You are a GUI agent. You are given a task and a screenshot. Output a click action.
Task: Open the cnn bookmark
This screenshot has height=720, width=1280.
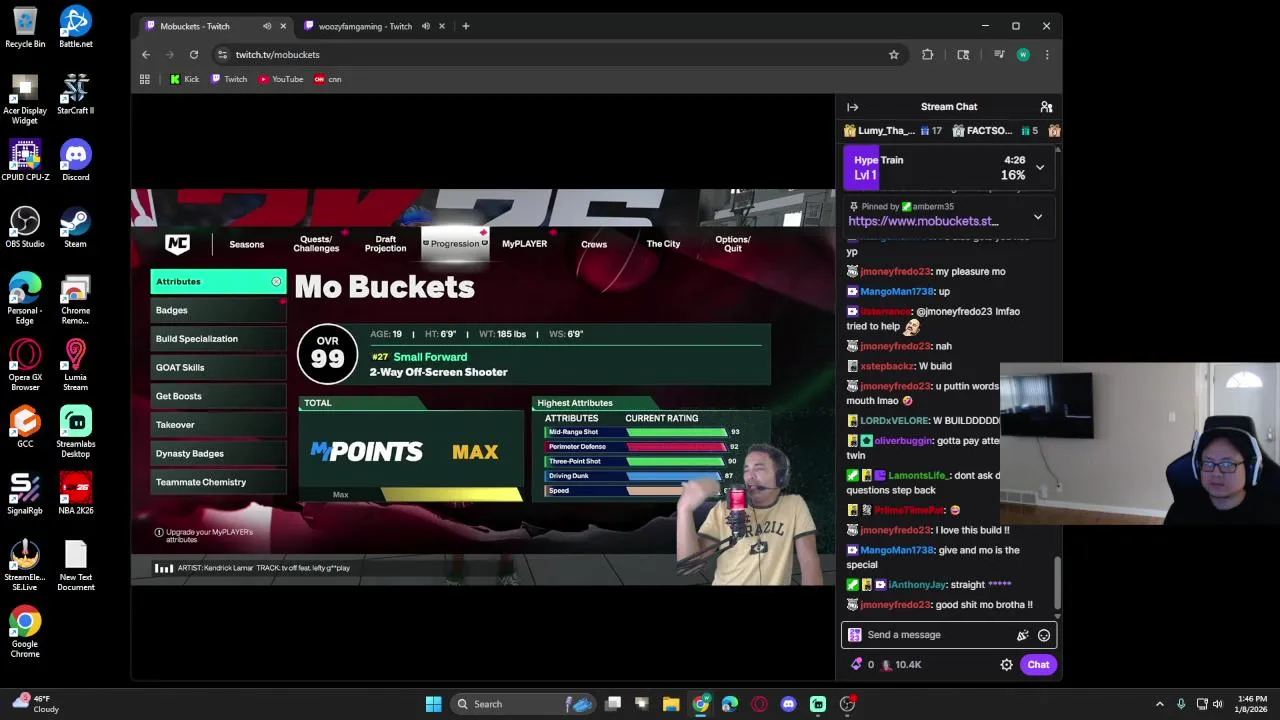tap(328, 79)
